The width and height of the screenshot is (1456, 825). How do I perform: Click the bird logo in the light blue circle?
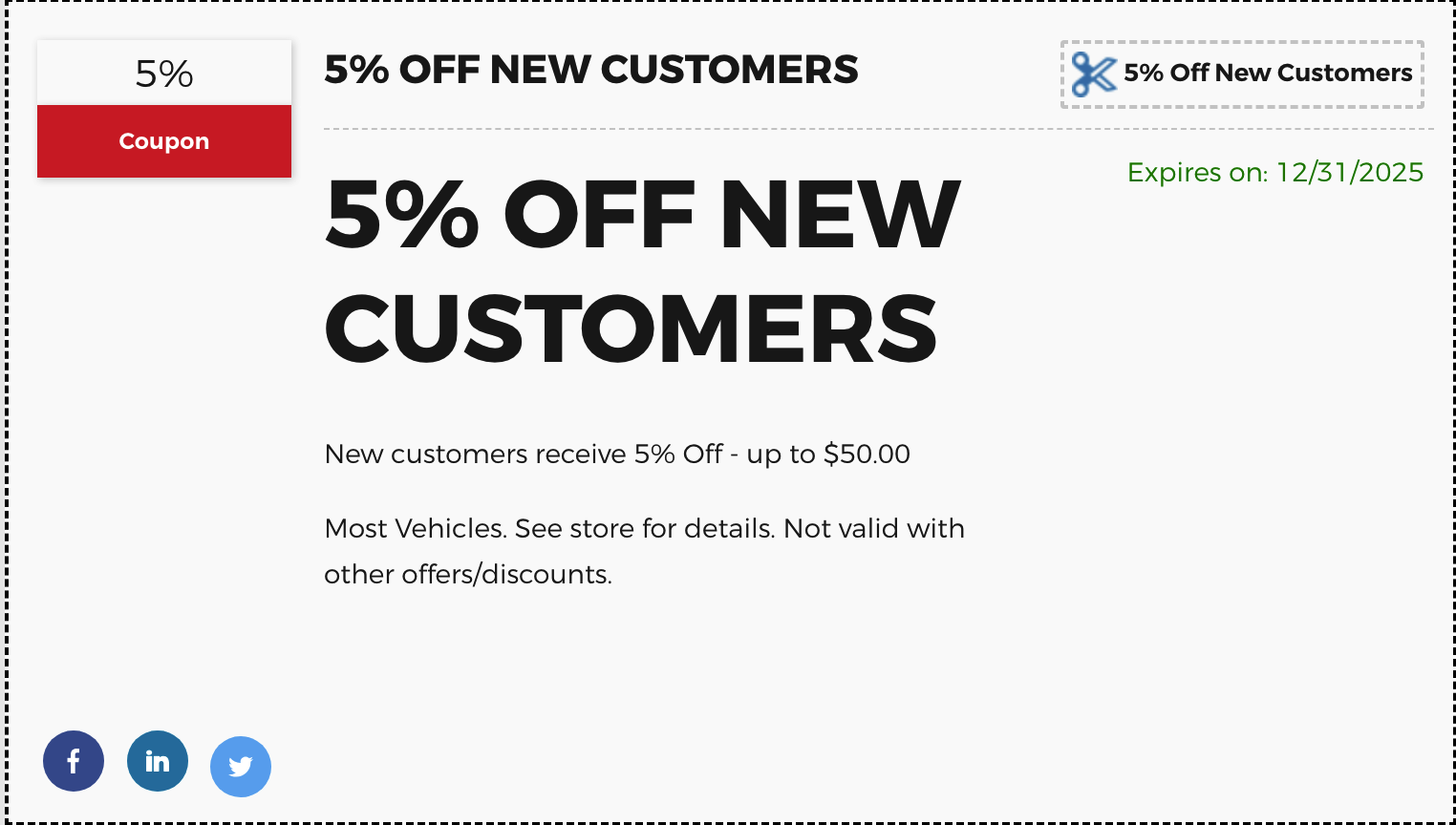[241, 767]
